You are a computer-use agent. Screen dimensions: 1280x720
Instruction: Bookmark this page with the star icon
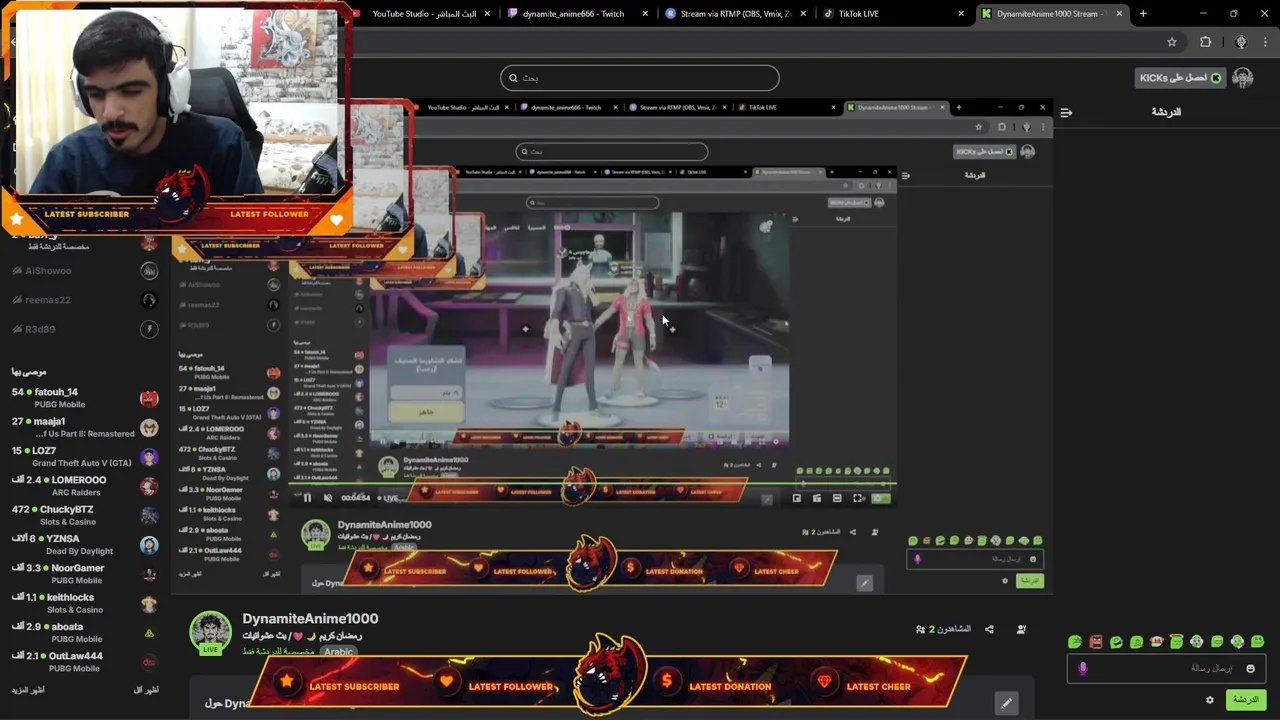point(1172,42)
